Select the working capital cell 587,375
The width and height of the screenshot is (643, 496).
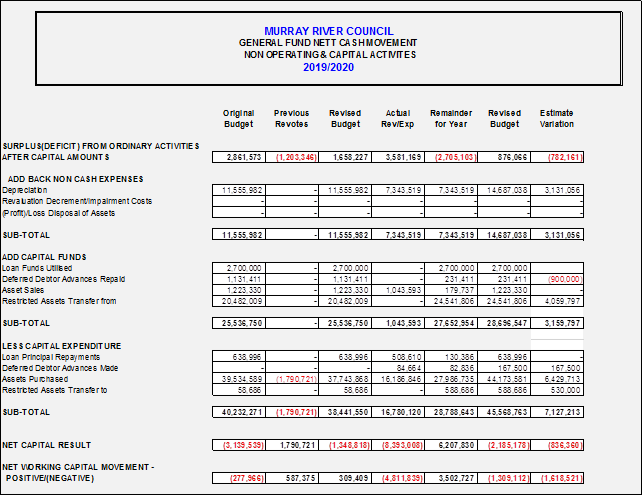pos(292,478)
